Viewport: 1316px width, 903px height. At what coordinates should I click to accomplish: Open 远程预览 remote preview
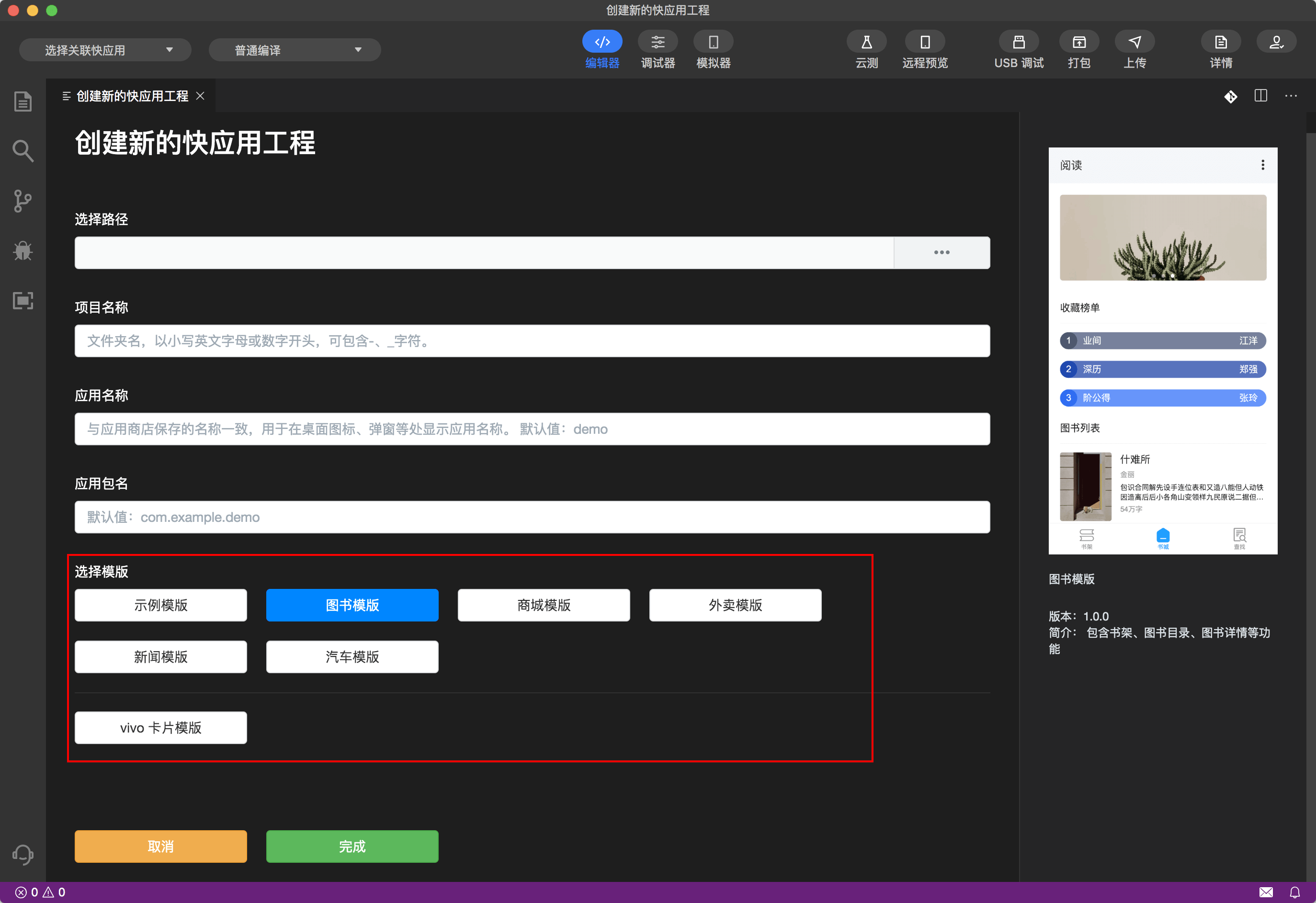[925, 50]
